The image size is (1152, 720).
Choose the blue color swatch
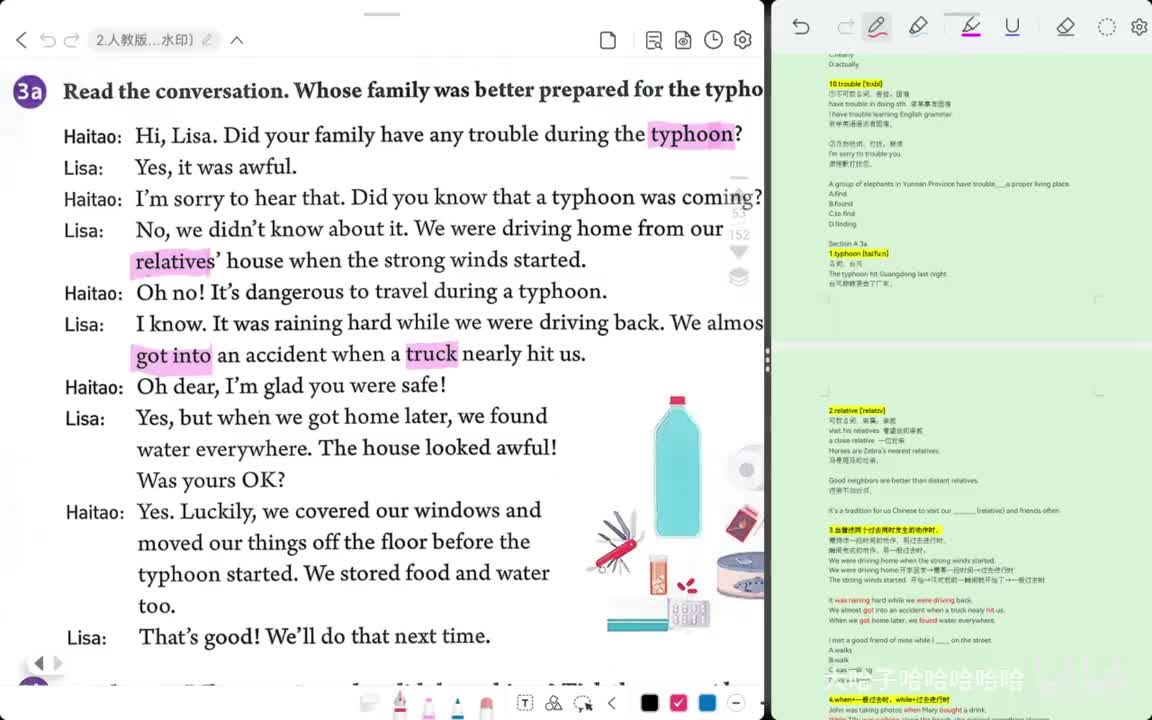(707, 703)
